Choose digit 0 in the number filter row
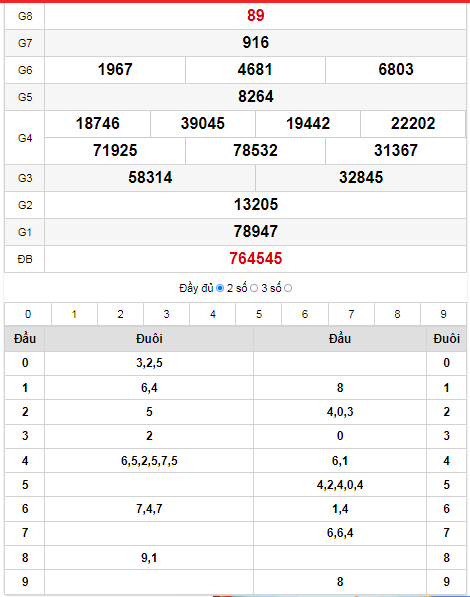470x597 pixels. point(28,314)
